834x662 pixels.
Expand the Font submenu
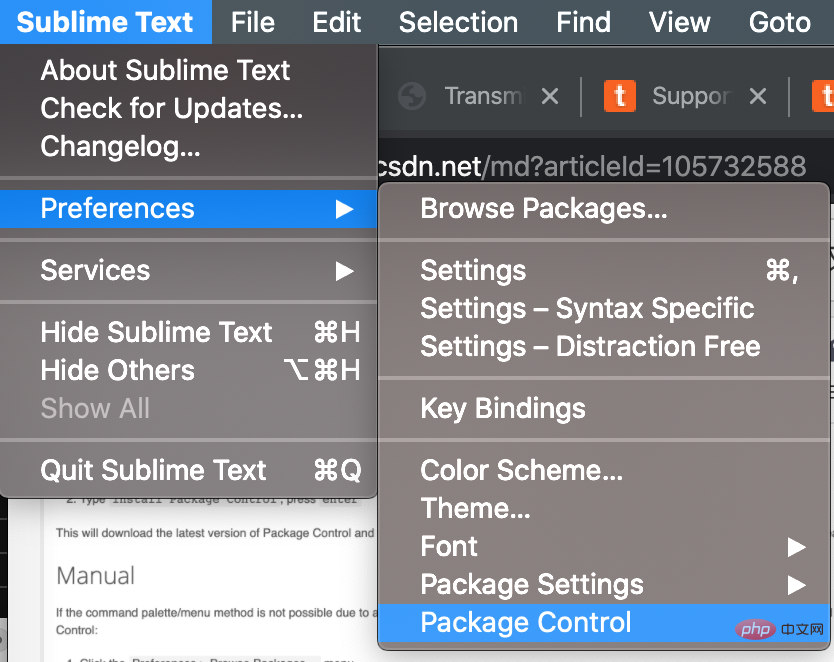[x=604, y=547]
